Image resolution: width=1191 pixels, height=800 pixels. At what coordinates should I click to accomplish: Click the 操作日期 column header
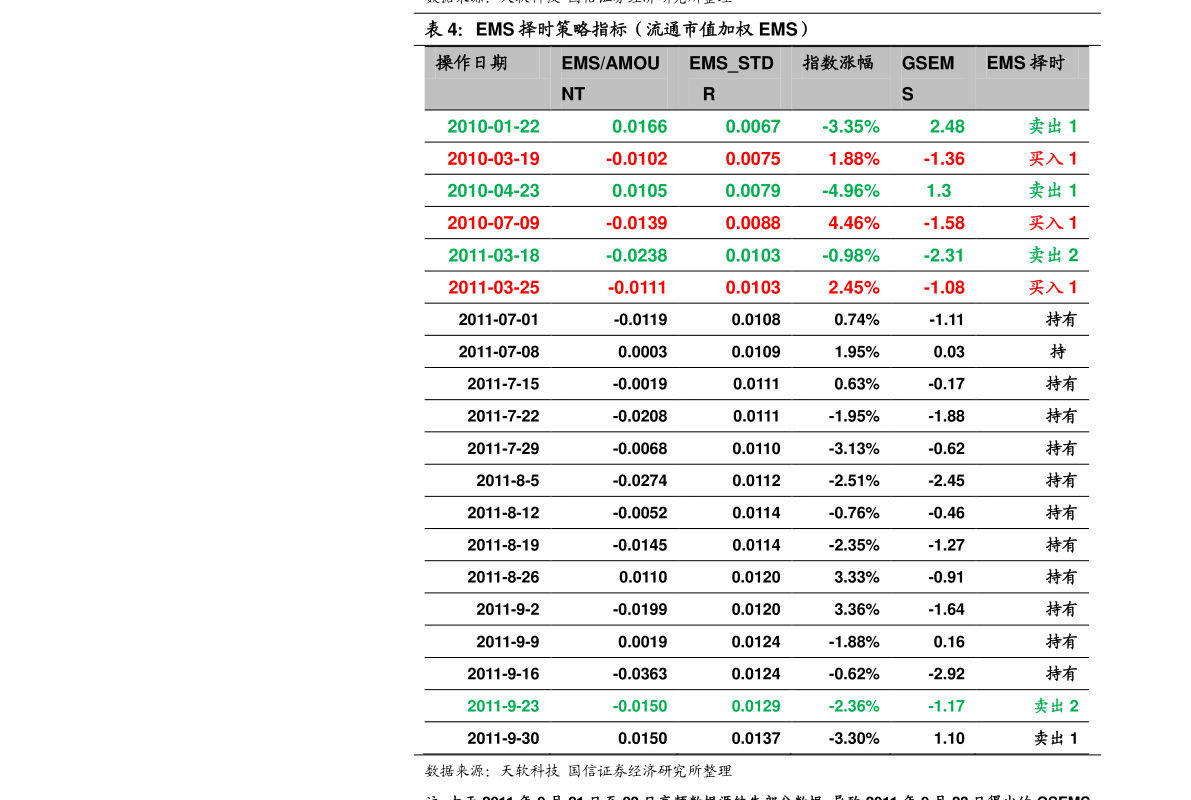point(471,63)
